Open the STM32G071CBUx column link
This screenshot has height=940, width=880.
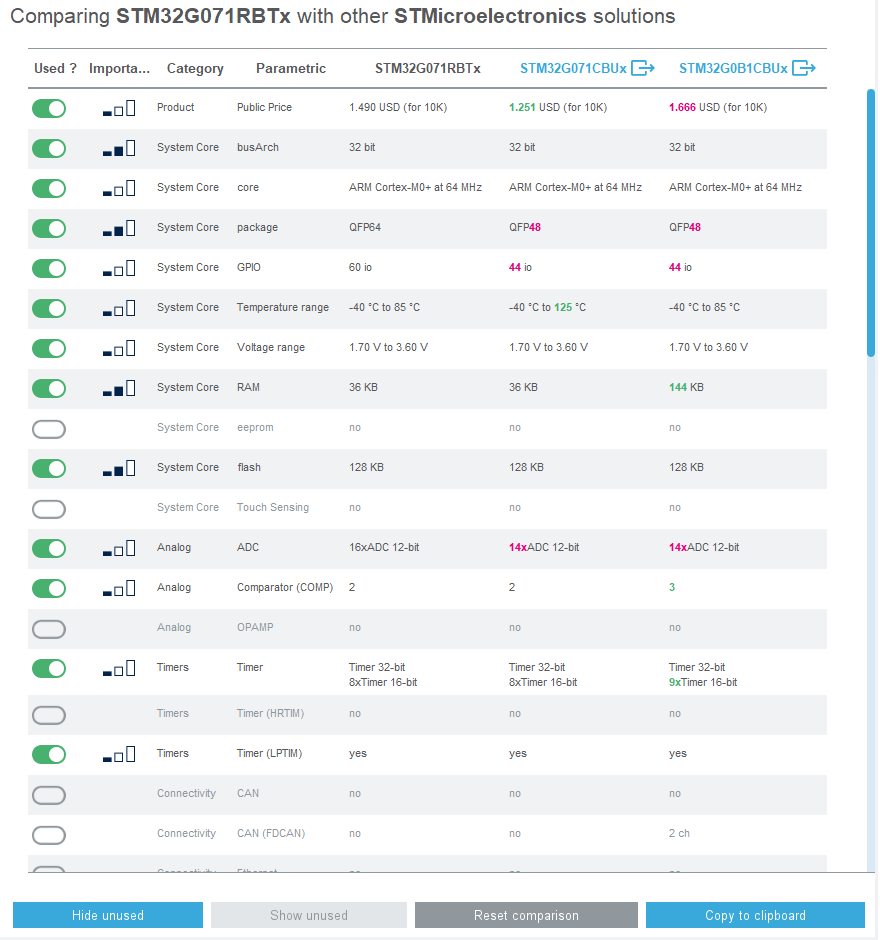tap(573, 68)
